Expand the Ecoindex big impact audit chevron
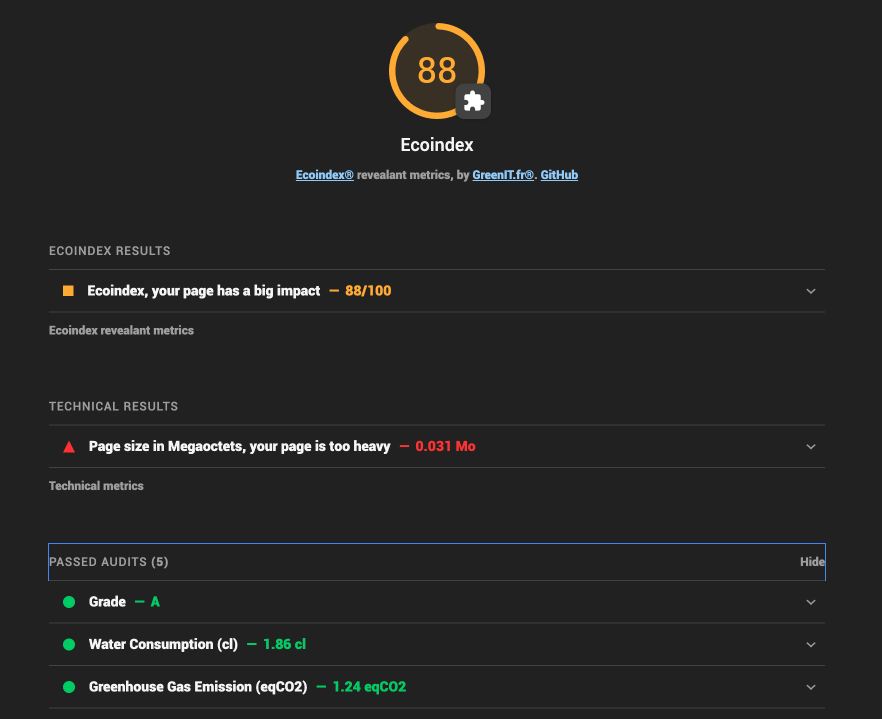882x719 pixels. [811, 291]
